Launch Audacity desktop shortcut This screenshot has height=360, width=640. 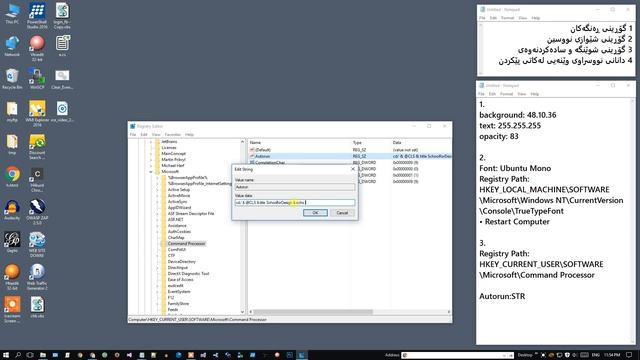(x=12, y=210)
